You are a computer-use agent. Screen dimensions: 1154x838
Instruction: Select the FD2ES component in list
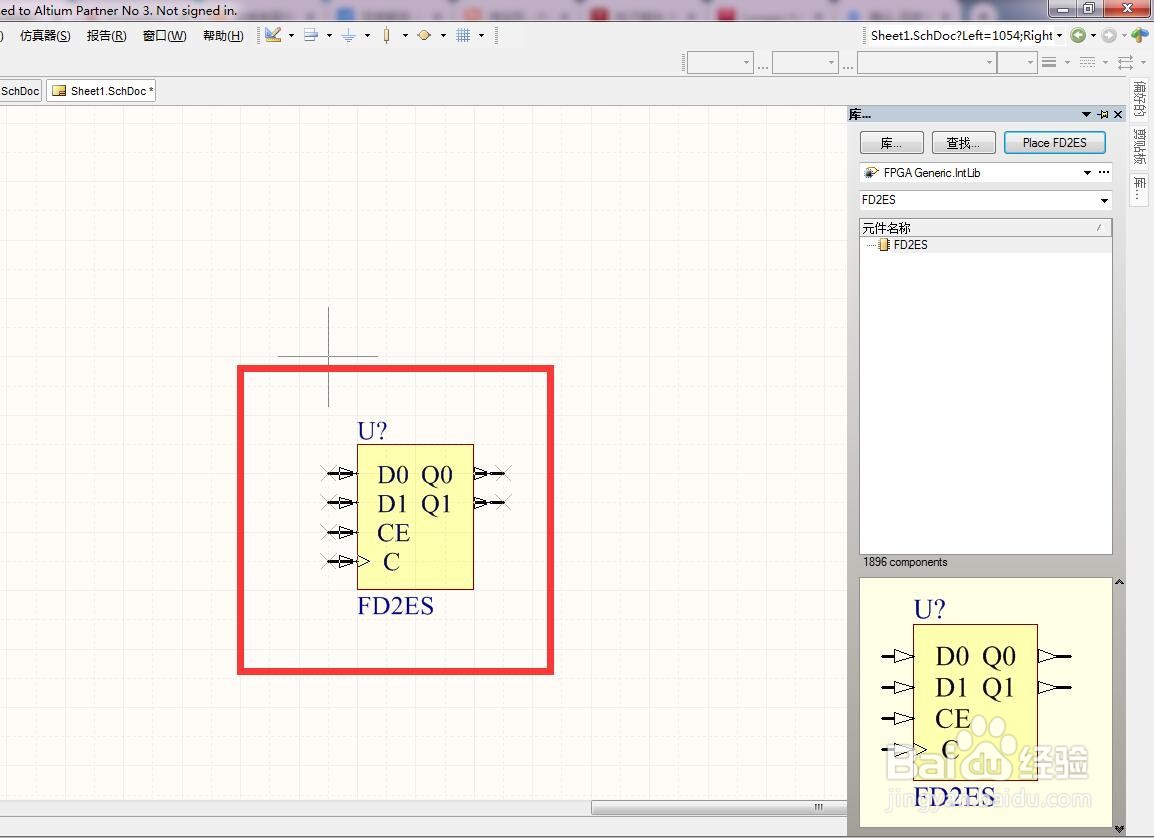910,245
